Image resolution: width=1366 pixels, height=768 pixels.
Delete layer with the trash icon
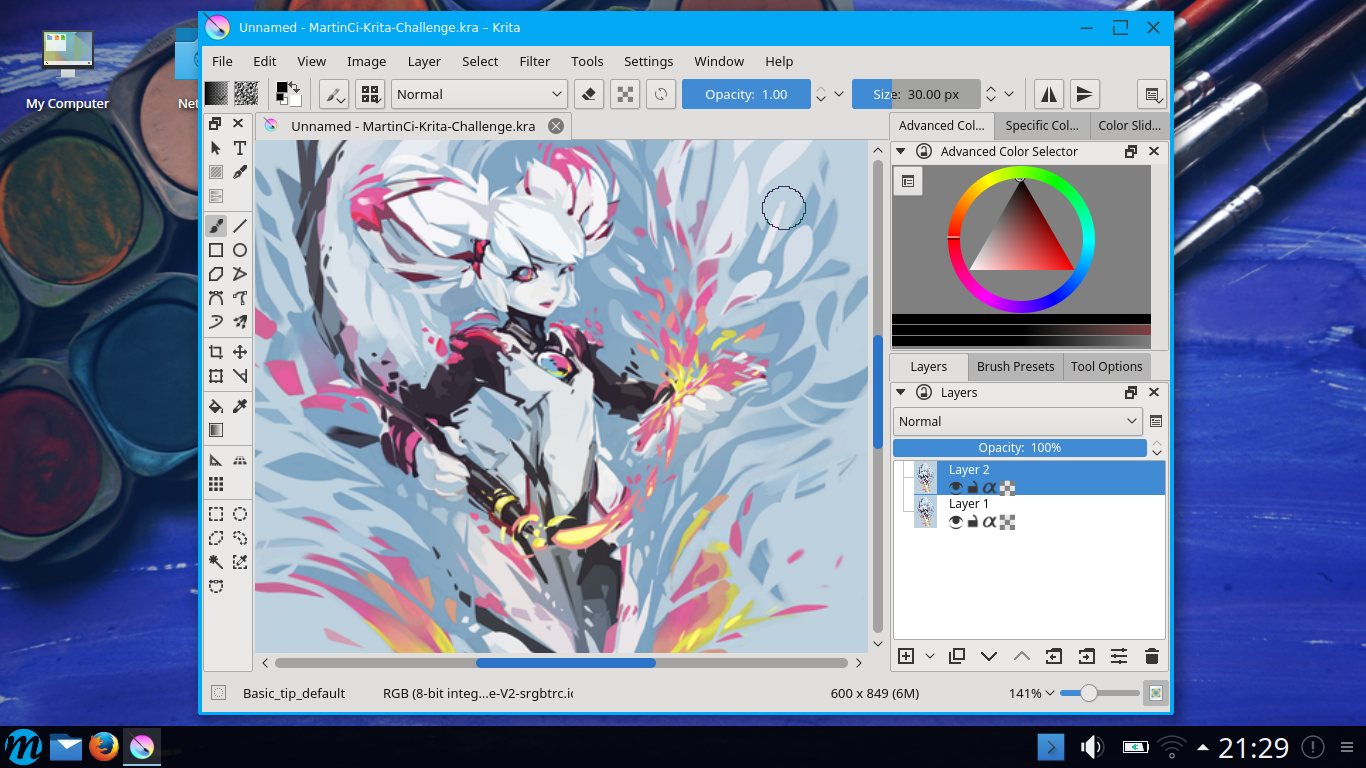coord(1151,656)
